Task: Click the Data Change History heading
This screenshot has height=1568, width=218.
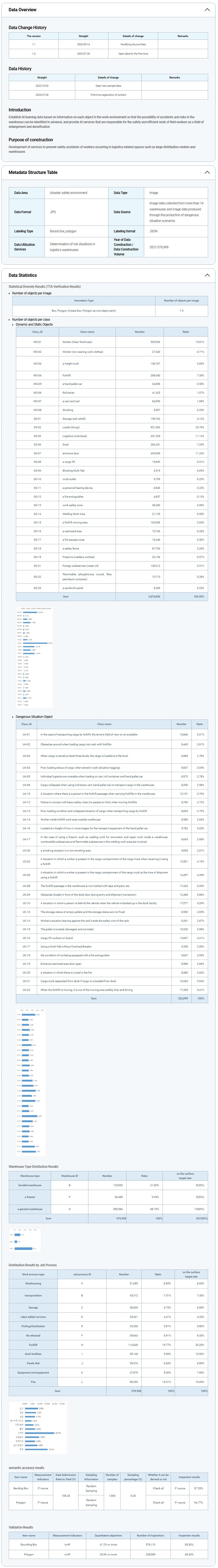Action: 27,27
